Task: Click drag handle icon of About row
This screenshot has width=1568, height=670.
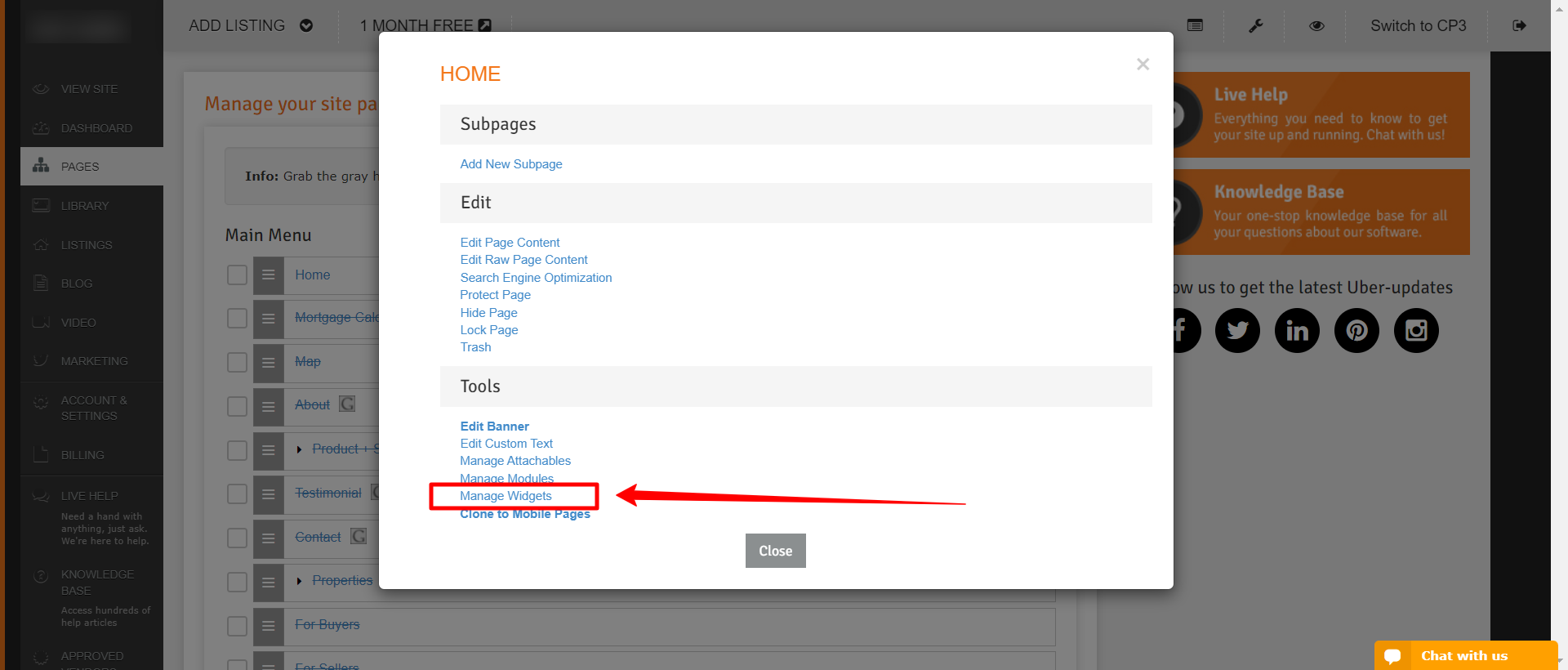Action: pyautogui.click(x=268, y=406)
